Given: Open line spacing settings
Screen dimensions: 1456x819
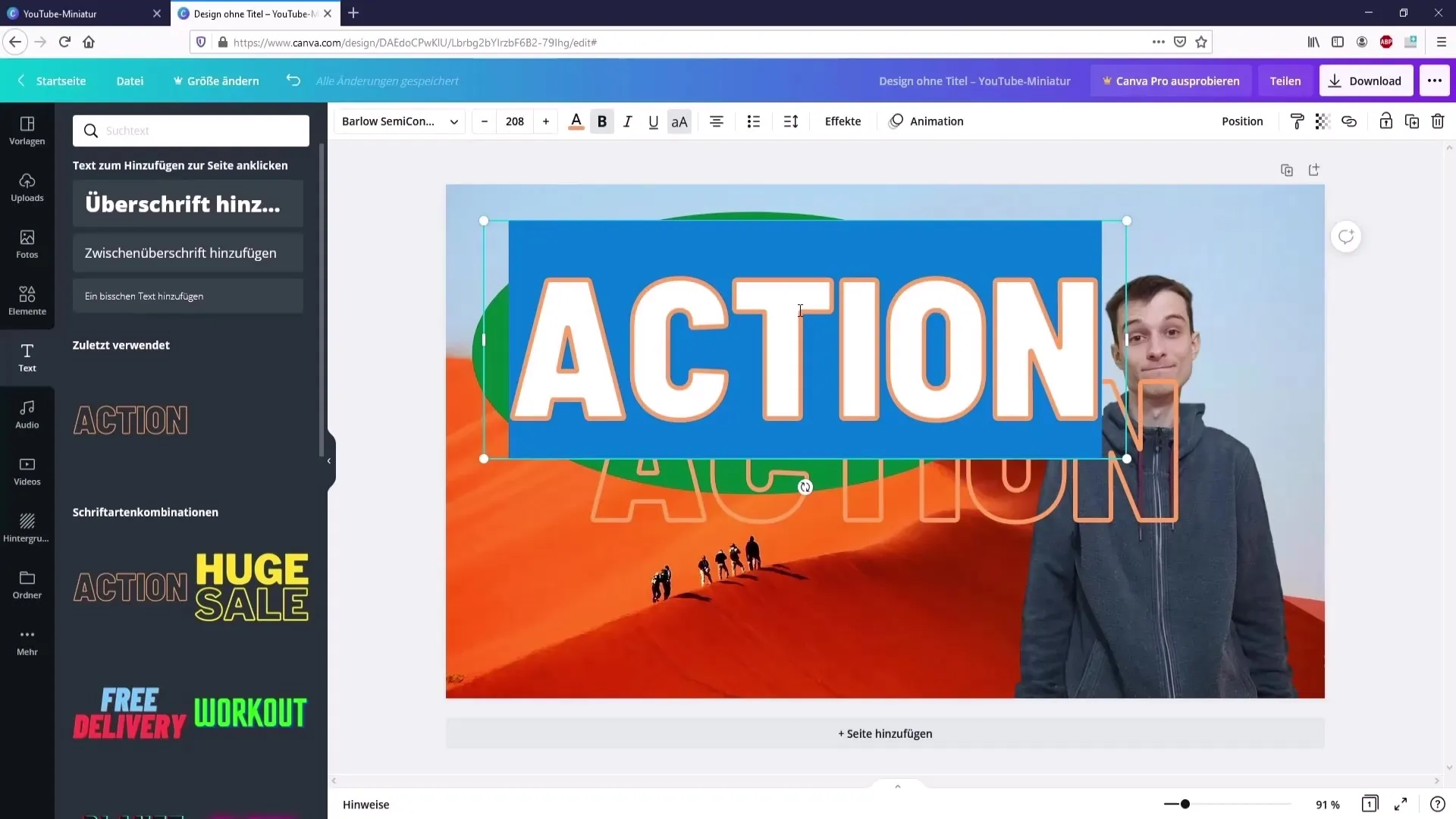Looking at the screenshot, I should 791,121.
